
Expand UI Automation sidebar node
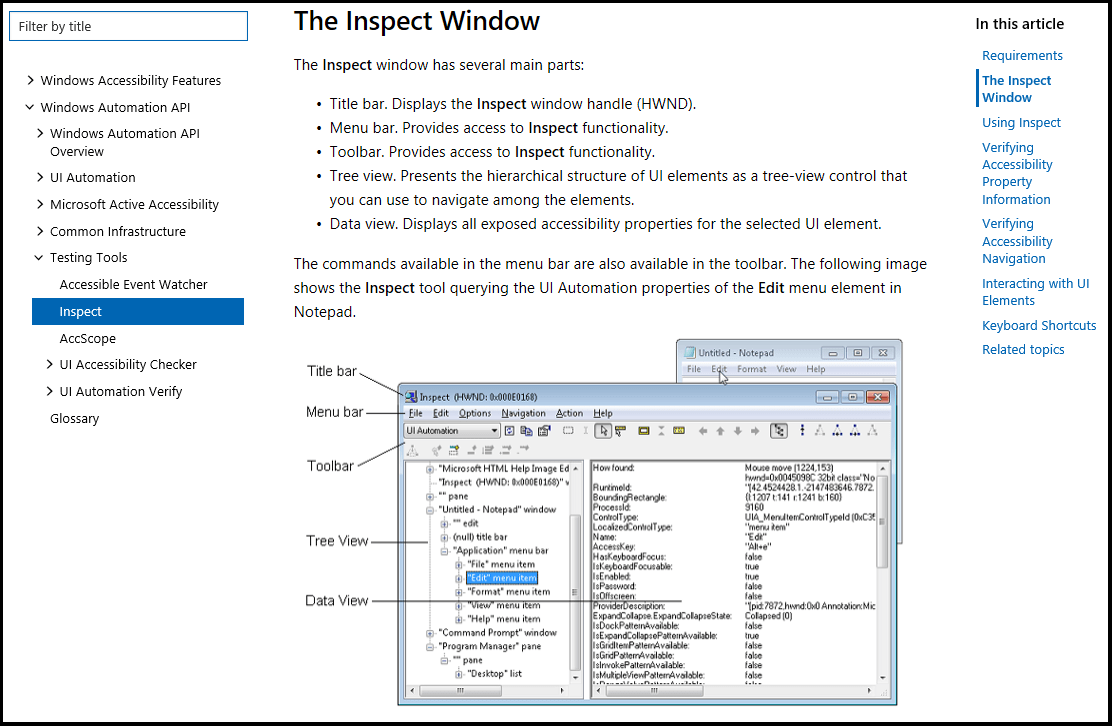click(40, 177)
